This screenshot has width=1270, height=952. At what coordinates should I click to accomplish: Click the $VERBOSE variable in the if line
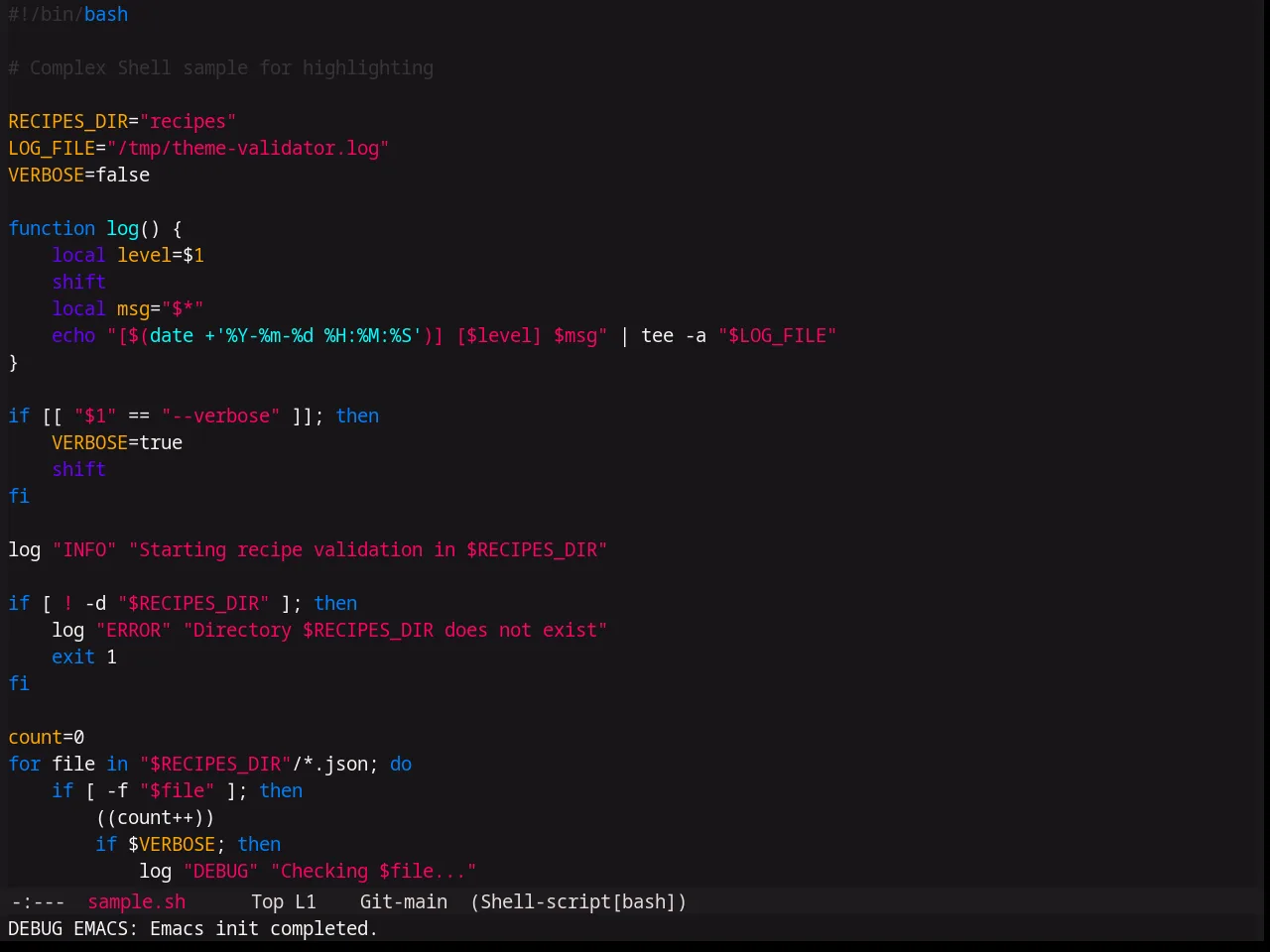pos(172,844)
